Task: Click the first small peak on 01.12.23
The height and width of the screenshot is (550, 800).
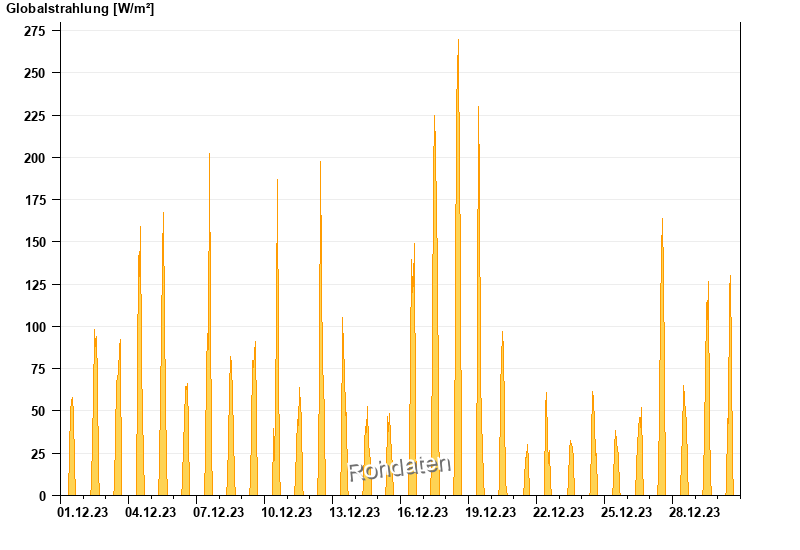Action: pos(72,446)
